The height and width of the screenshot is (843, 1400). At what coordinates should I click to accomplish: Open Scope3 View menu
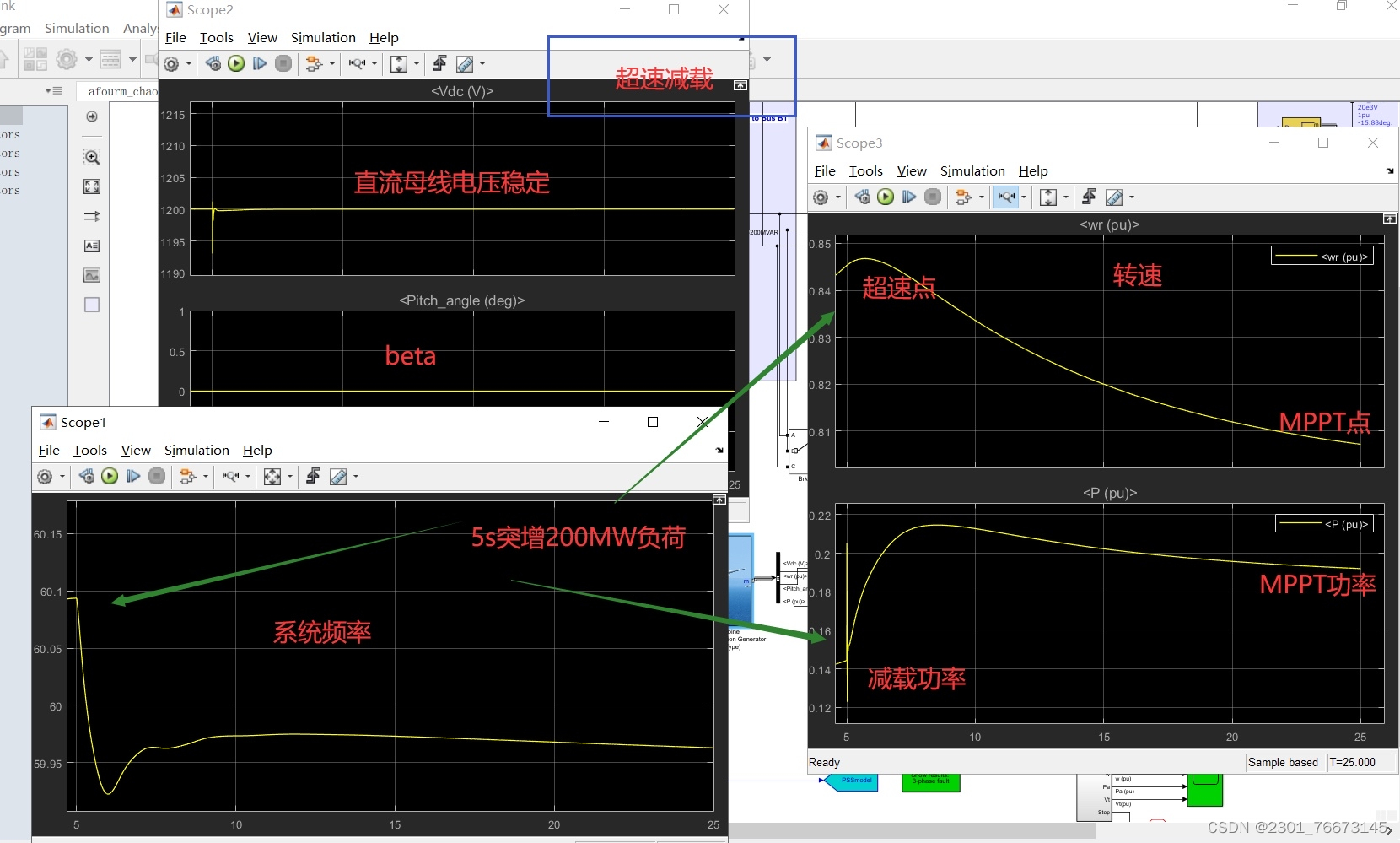pyautogui.click(x=912, y=171)
